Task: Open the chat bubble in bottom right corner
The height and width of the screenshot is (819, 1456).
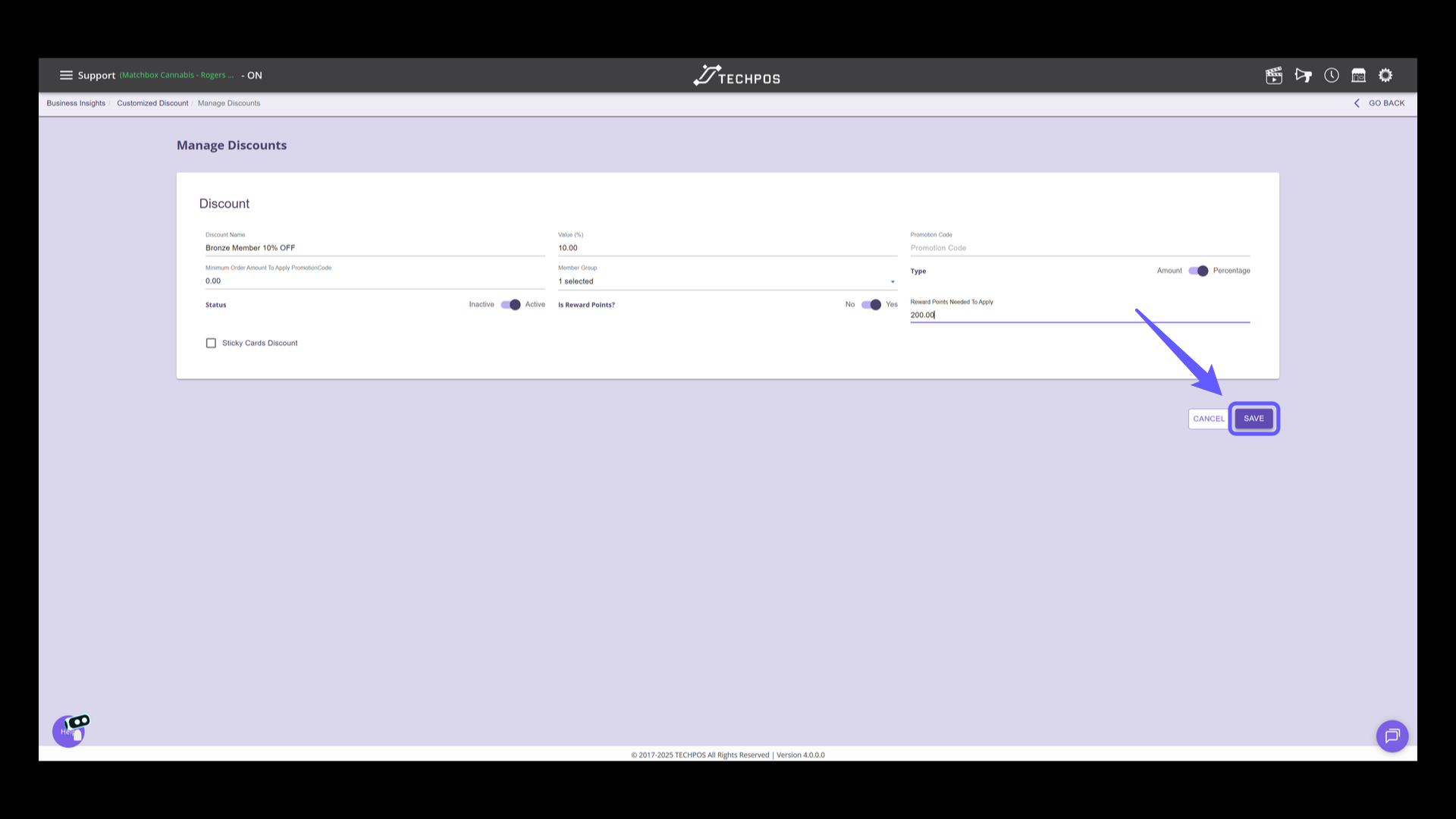Action: (x=1392, y=736)
